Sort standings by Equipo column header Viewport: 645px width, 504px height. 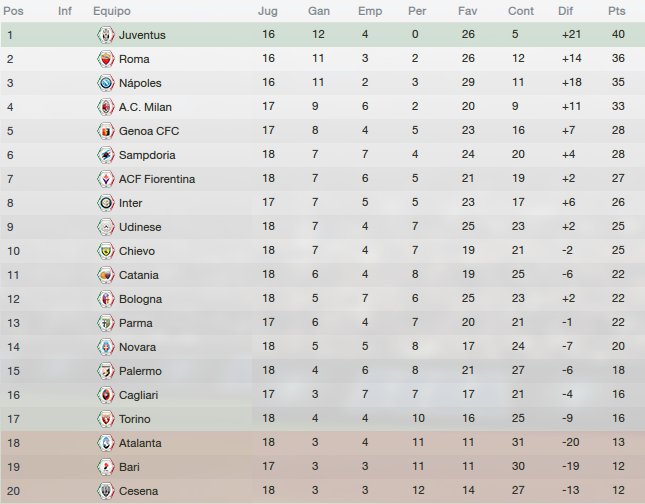[x=111, y=11]
